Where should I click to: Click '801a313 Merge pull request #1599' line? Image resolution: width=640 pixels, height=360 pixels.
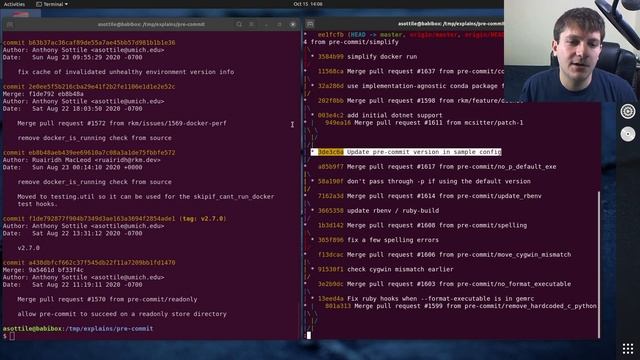pos(460,307)
